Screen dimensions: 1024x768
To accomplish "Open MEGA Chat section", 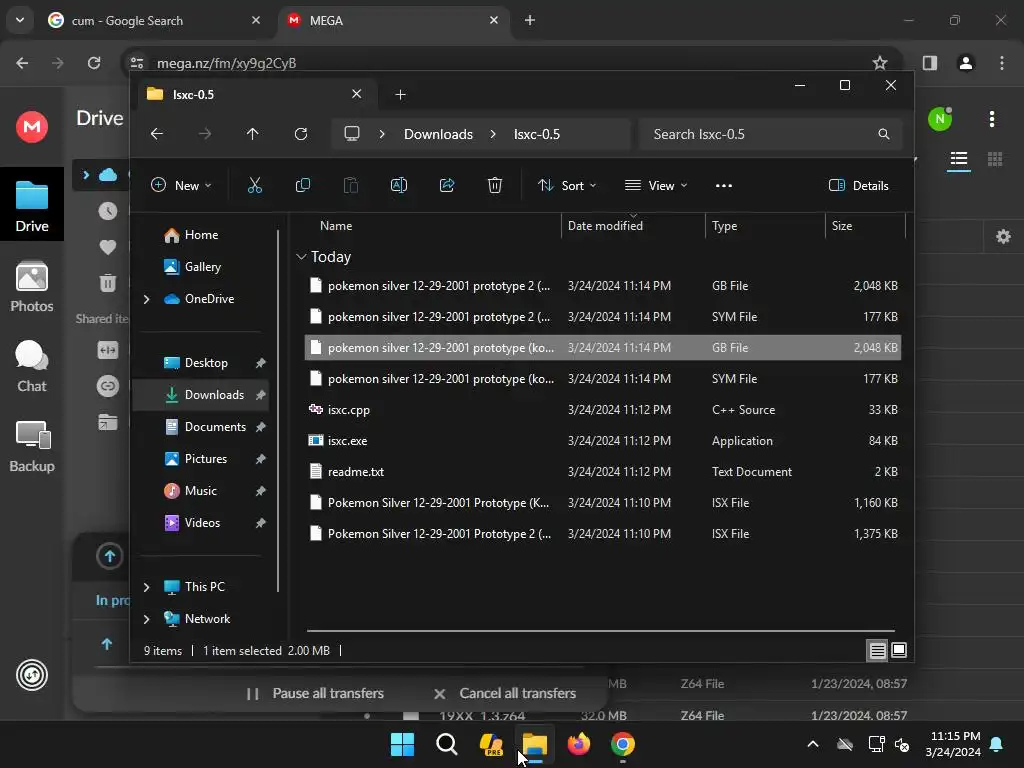I will (x=31, y=366).
